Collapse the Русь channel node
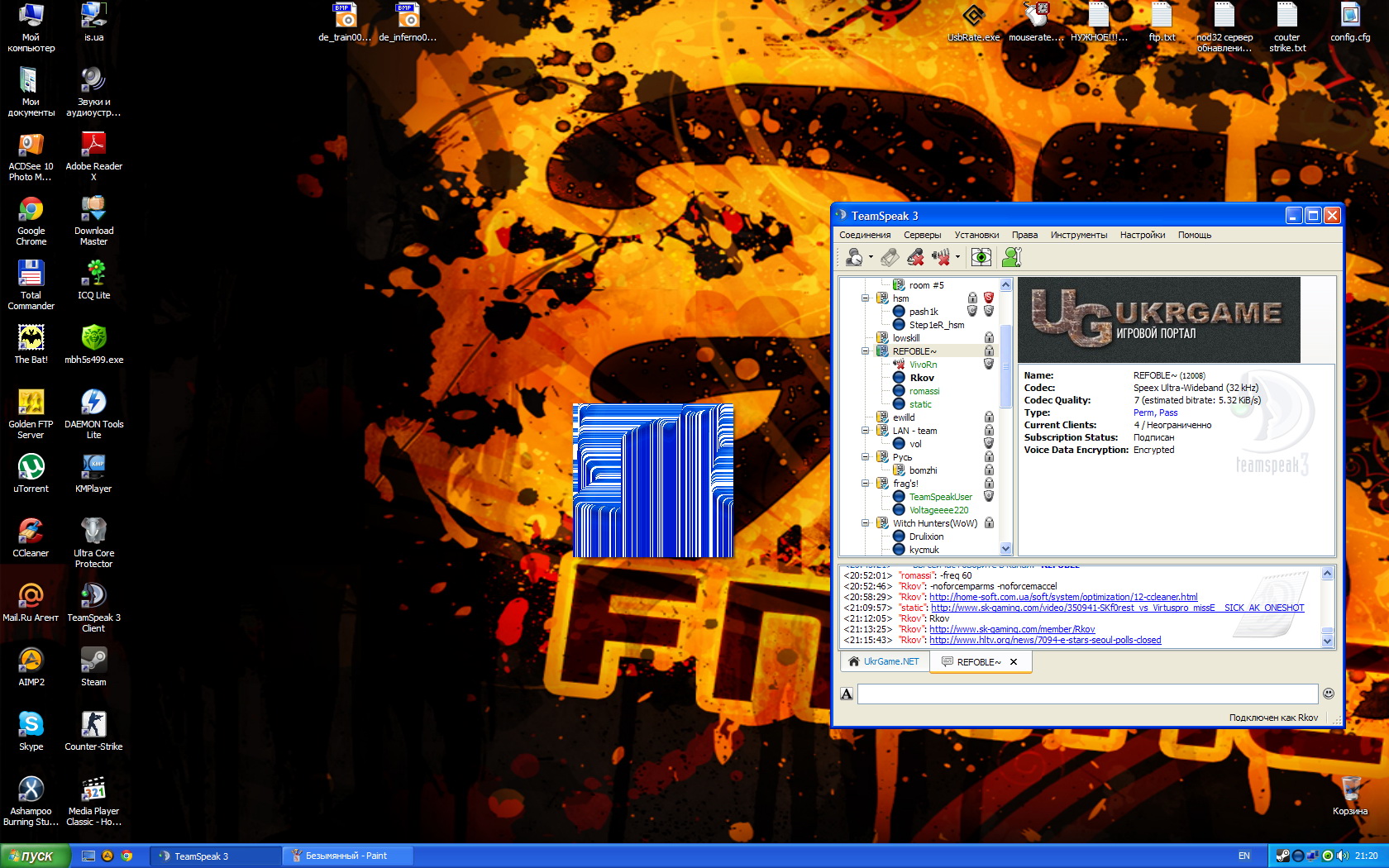Viewport: 1389px width, 868px height. pos(866,457)
